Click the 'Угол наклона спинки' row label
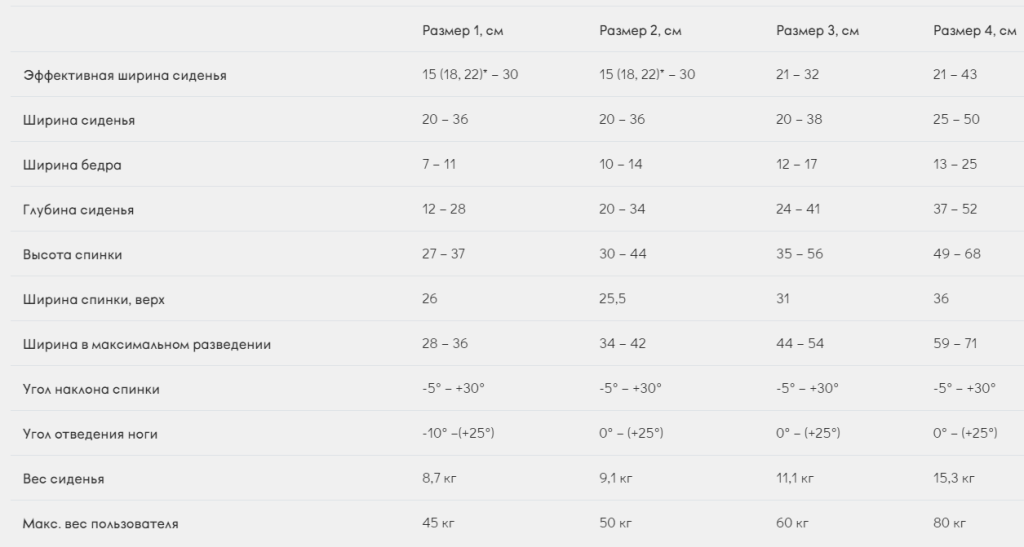1024x547 pixels. 91,389
